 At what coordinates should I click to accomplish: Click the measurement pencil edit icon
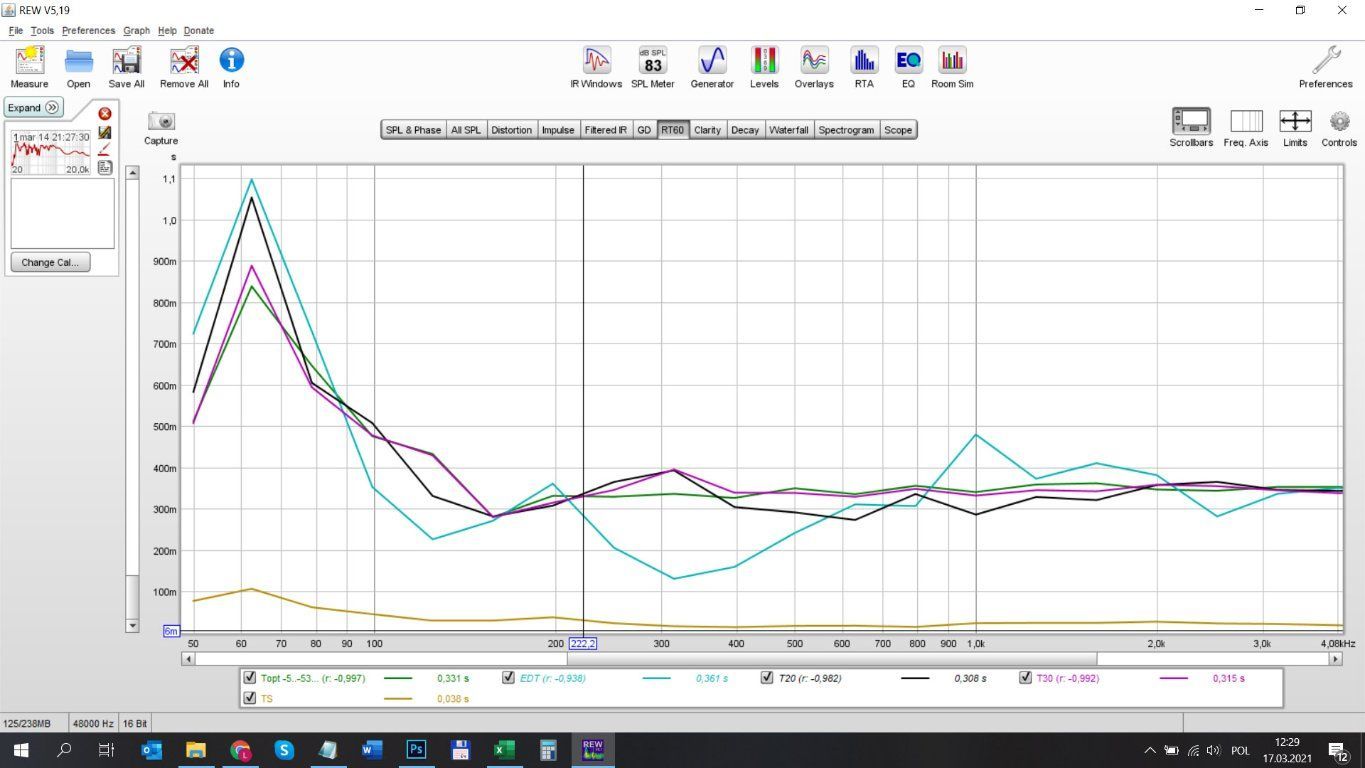point(105,149)
